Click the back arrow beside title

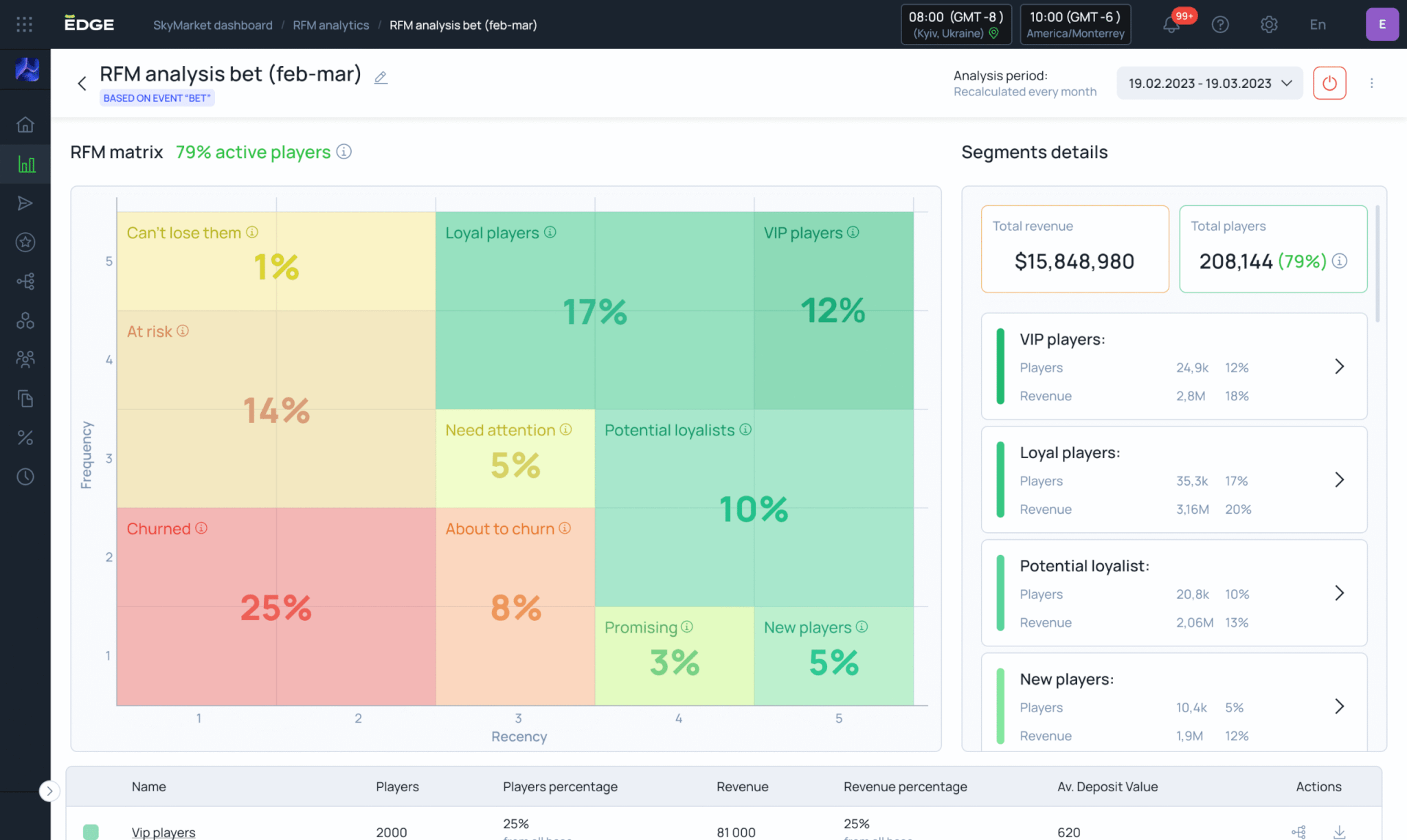click(82, 84)
